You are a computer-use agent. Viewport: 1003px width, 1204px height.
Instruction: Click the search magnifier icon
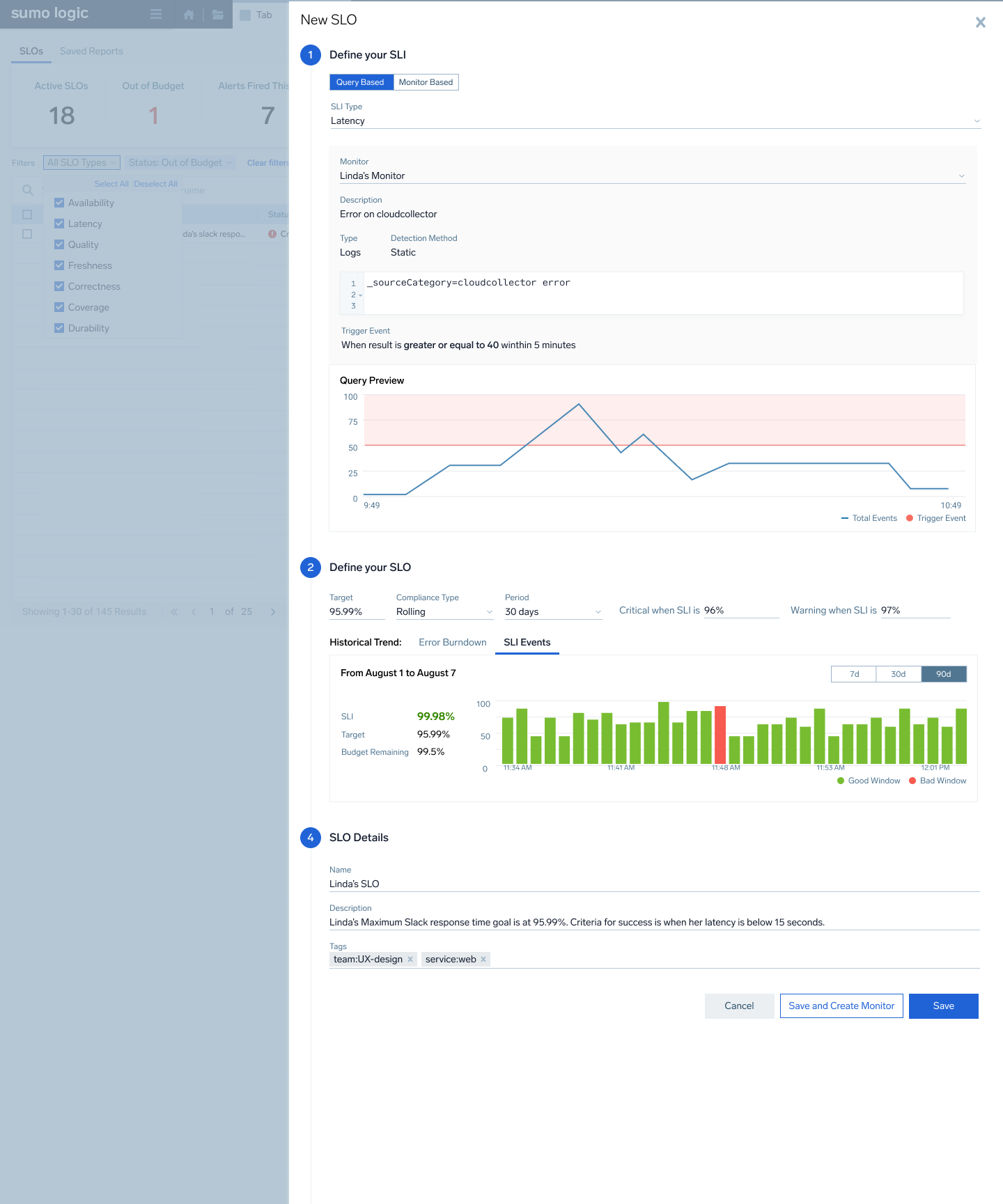(28, 190)
